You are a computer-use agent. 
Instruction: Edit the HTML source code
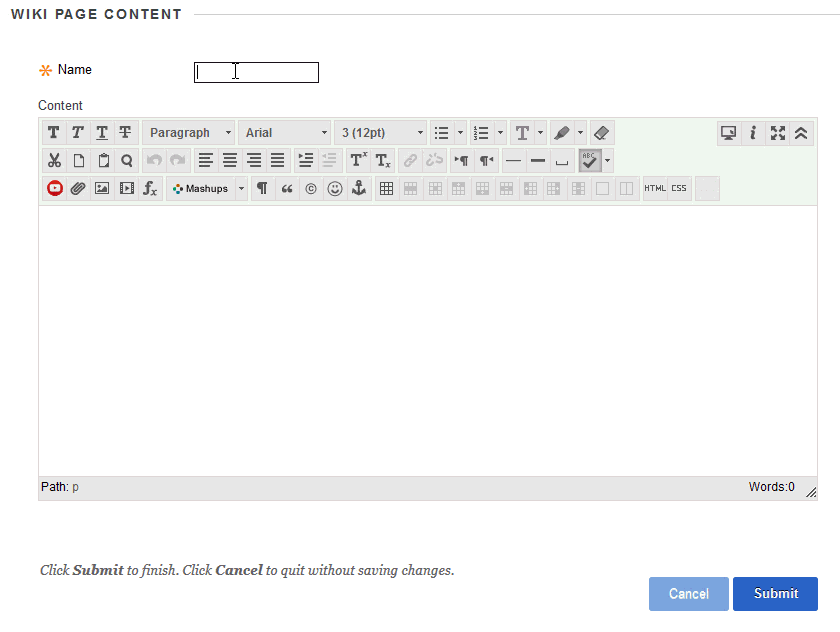[655, 188]
